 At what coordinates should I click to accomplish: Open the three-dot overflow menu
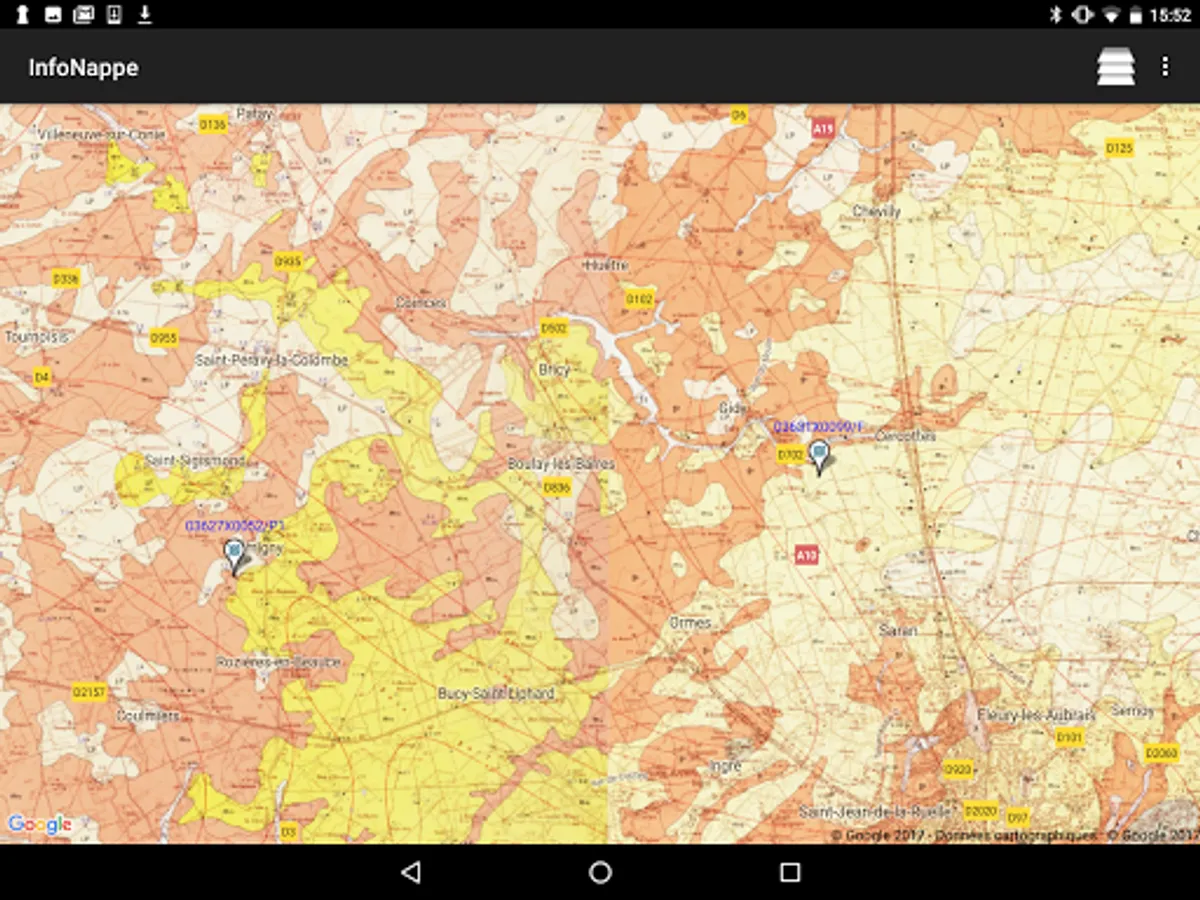1165,67
